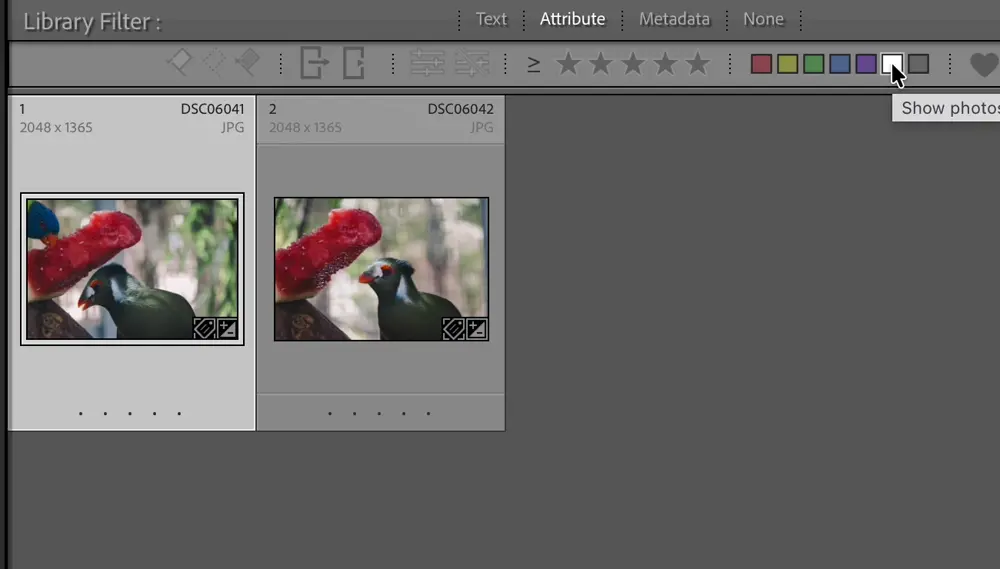Click keyword tag badge on DSC06041
The height and width of the screenshot is (569, 1000).
pos(204,329)
